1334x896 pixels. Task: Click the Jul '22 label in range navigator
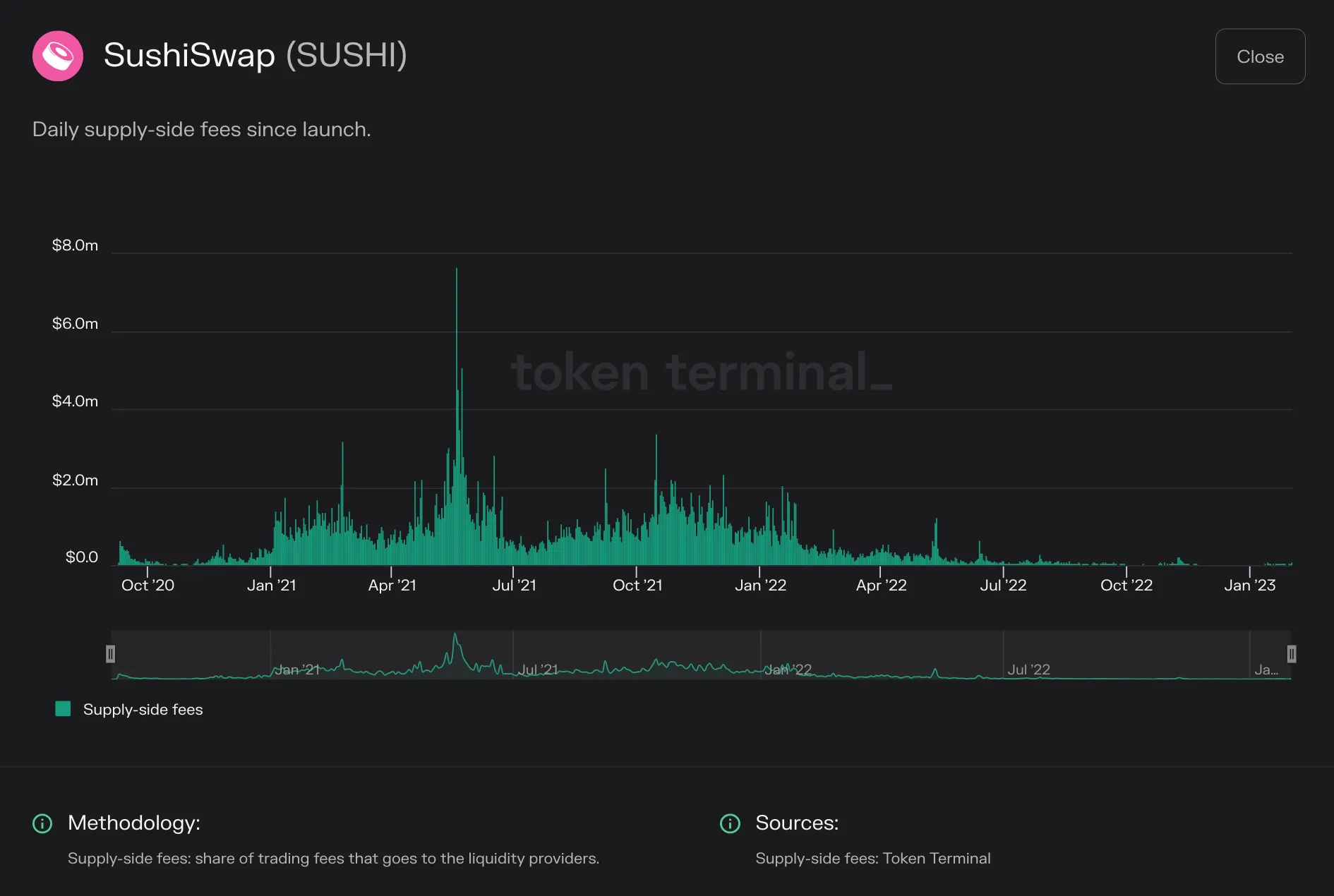tap(1028, 670)
